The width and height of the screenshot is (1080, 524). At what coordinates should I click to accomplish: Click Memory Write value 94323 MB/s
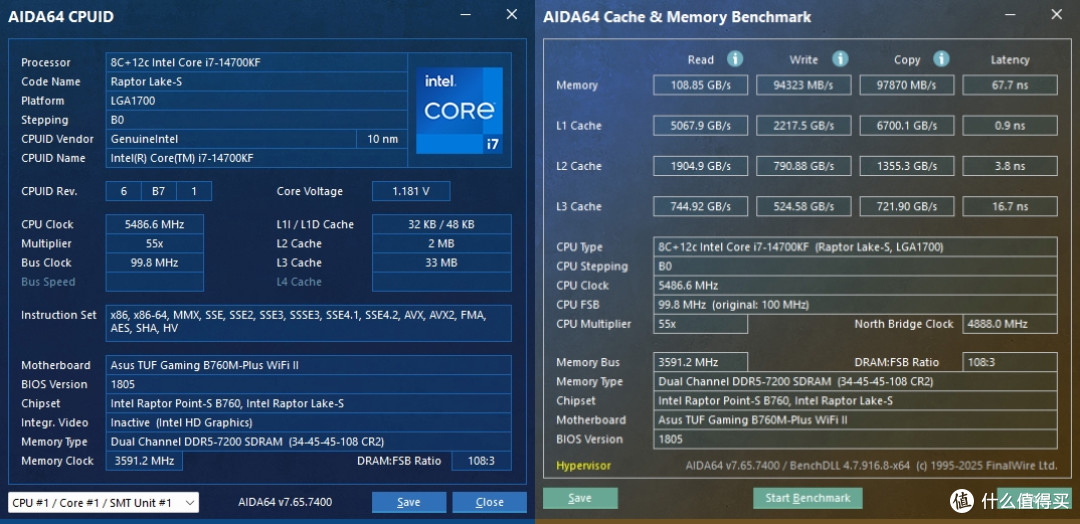point(804,85)
